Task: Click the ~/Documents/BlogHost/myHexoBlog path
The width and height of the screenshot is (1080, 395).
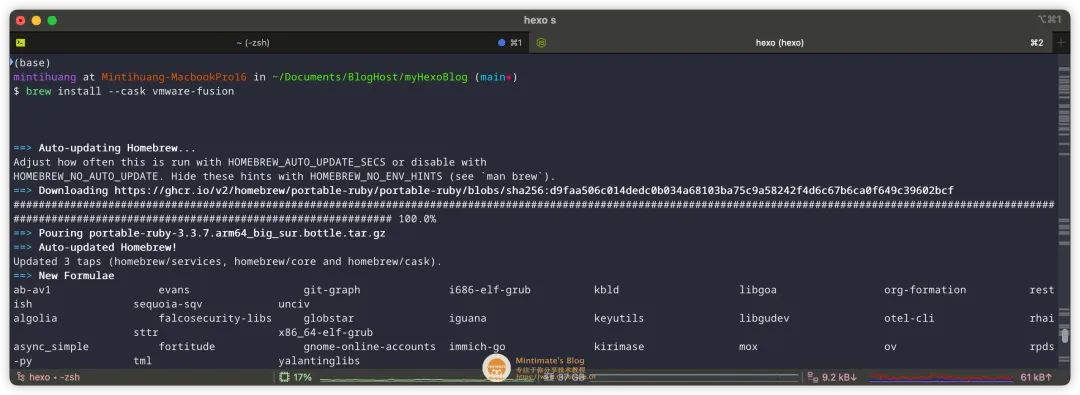Action: (x=370, y=77)
